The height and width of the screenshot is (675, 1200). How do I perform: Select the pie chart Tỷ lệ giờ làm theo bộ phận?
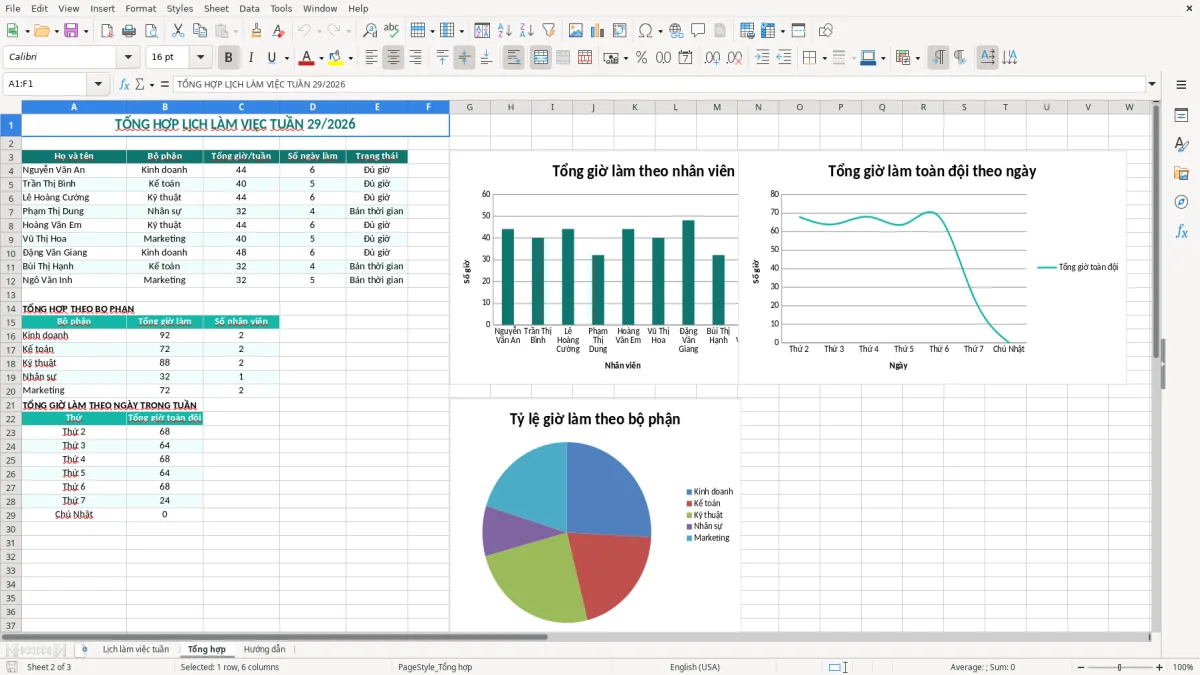point(595,516)
